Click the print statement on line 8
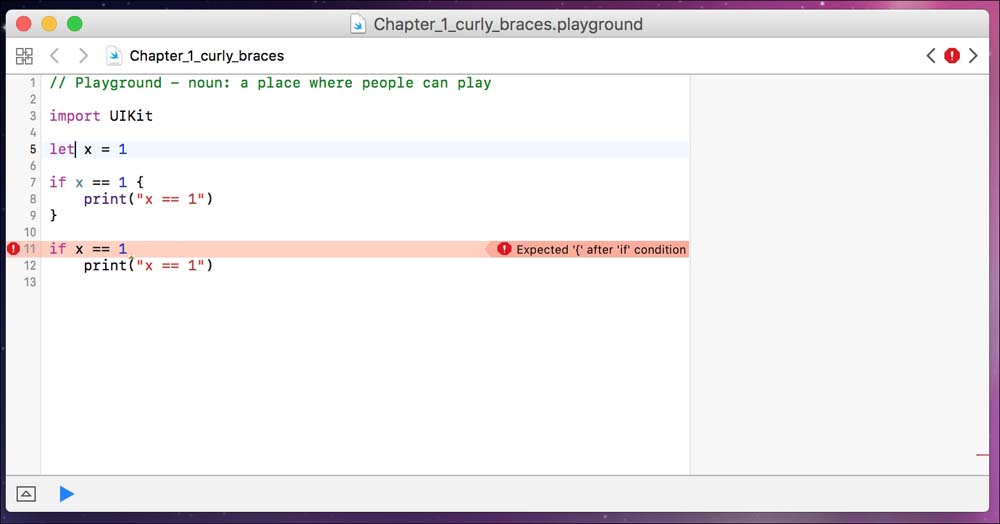The height and width of the screenshot is (524, 1000). coord(148,199)
